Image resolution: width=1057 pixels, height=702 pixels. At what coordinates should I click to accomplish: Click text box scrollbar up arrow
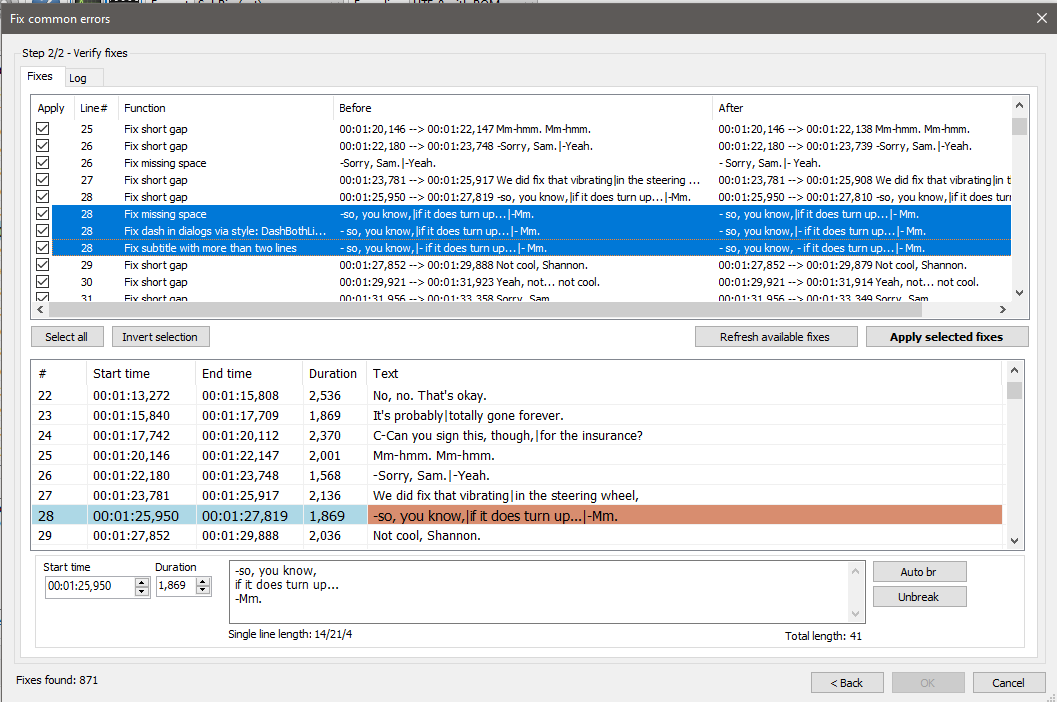855,571
